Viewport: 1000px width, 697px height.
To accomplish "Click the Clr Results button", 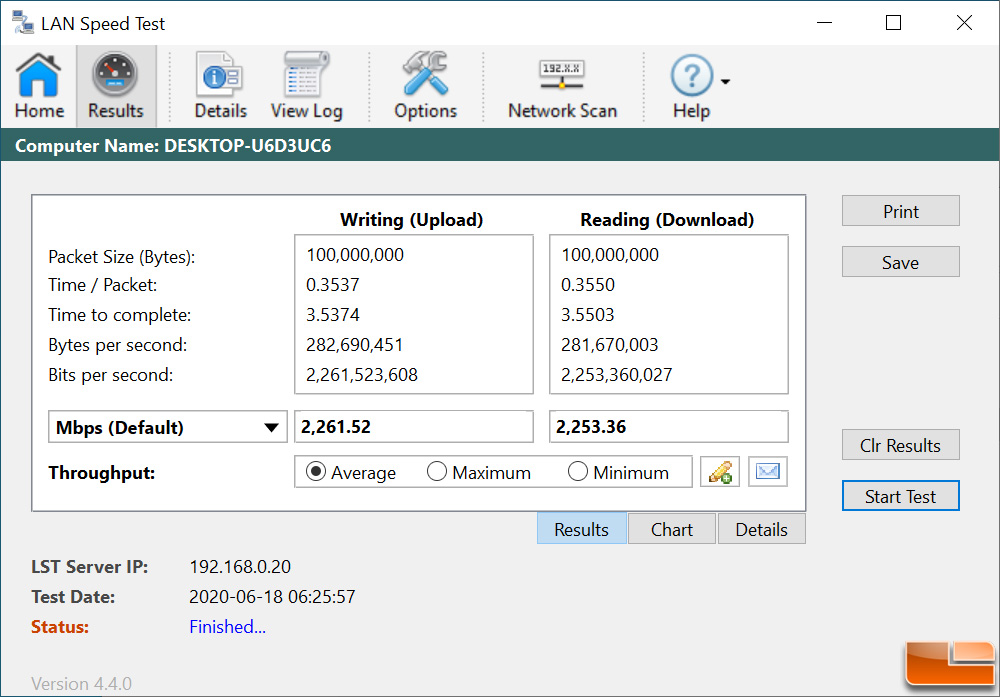I will (x=901, y=445).
